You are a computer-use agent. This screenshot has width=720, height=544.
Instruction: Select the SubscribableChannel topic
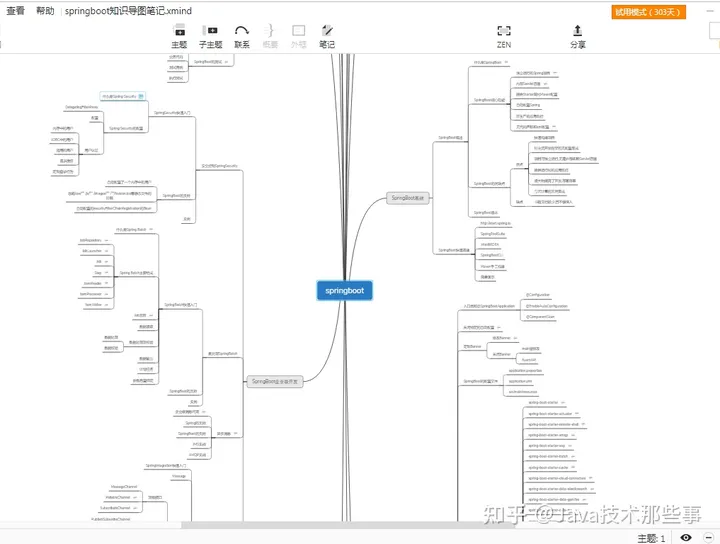[x=115, y=508]
